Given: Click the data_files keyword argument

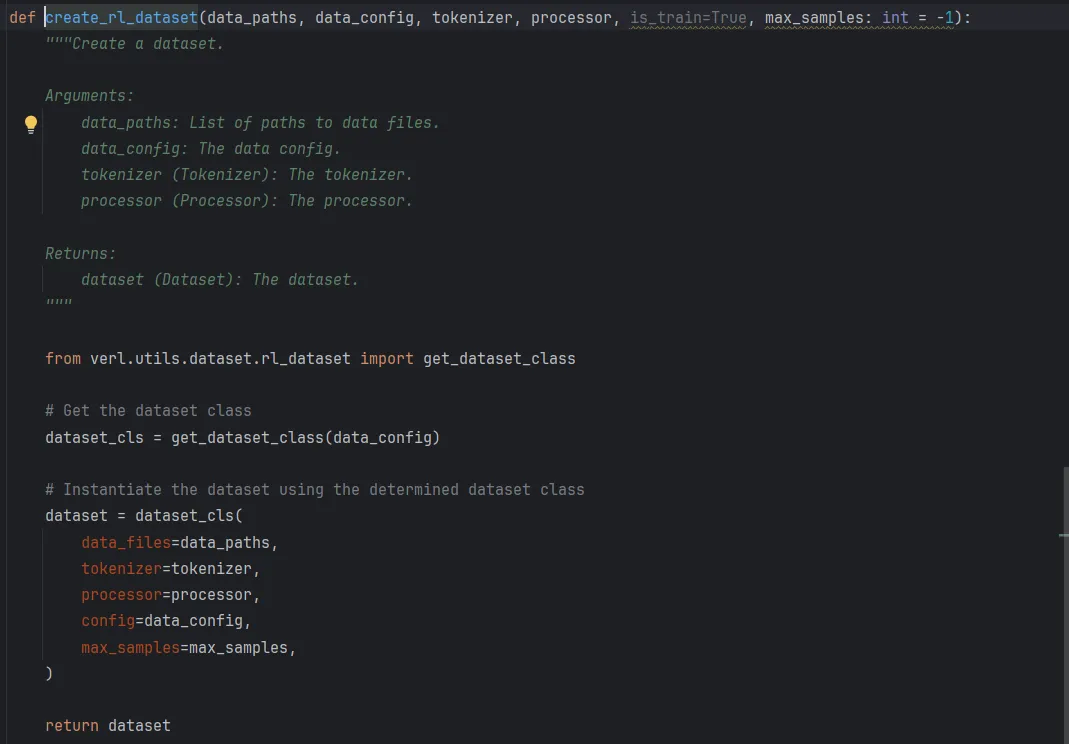Looking at the screenshot, I should pos(125,543).
